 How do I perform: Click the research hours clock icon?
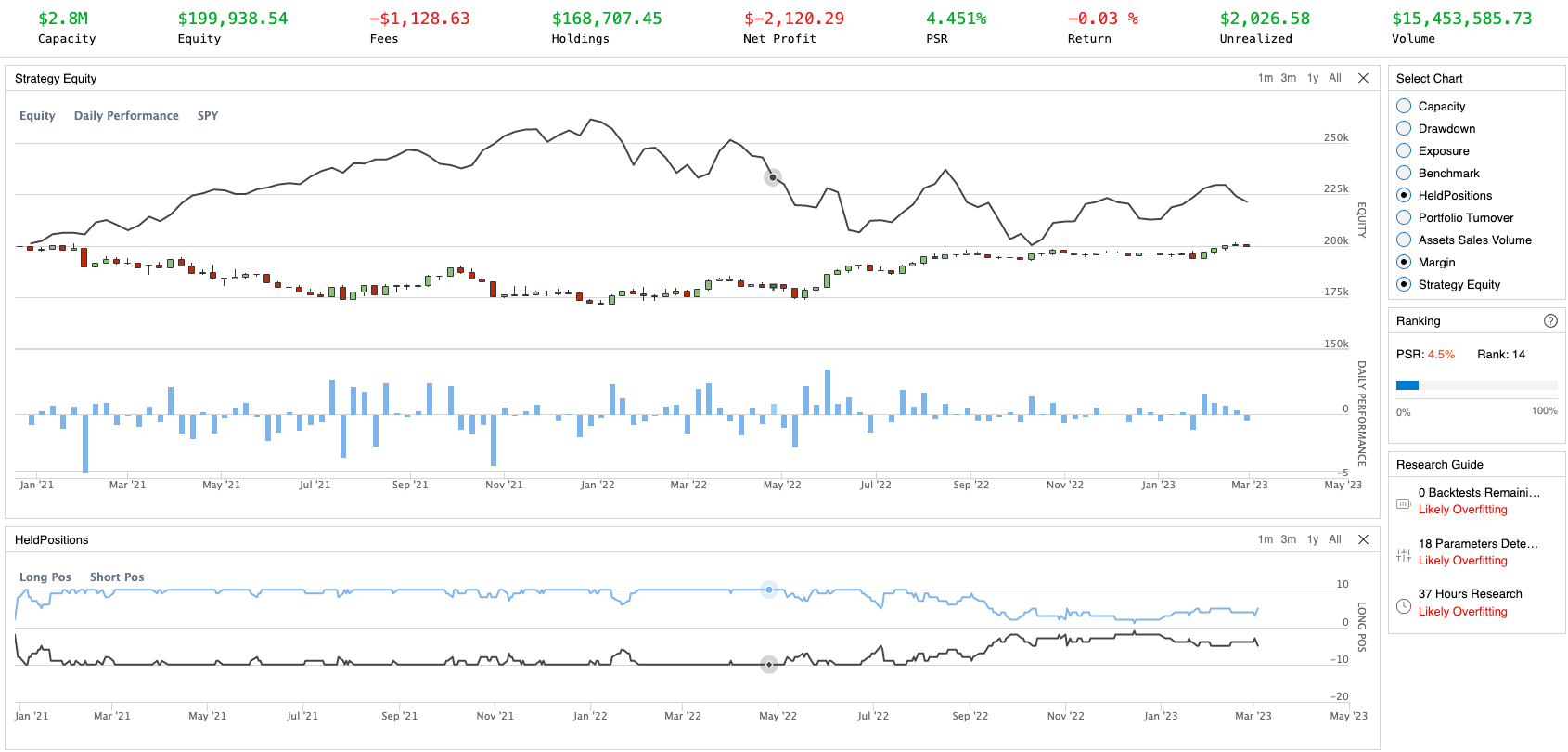tap(1403, 606)
